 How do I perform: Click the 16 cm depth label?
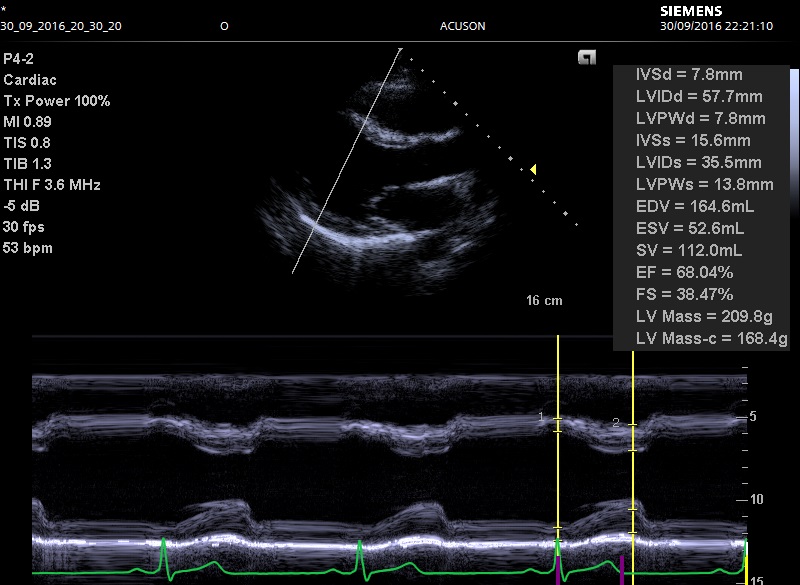point(544,300)
